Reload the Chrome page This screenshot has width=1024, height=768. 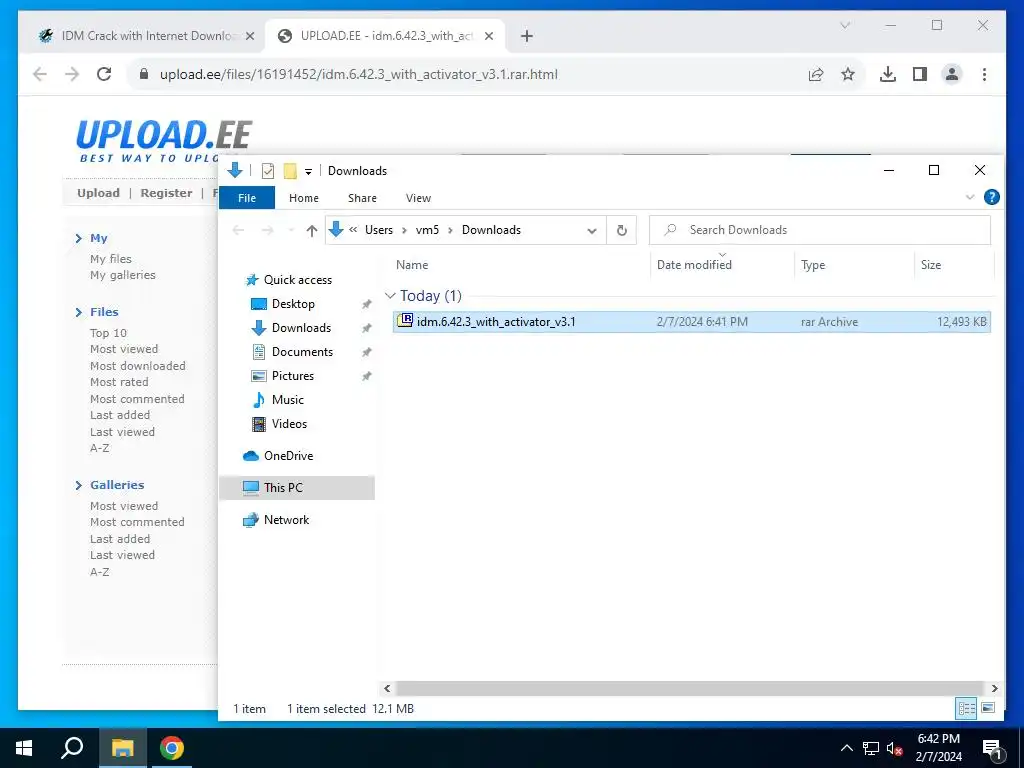coord(104,74)
